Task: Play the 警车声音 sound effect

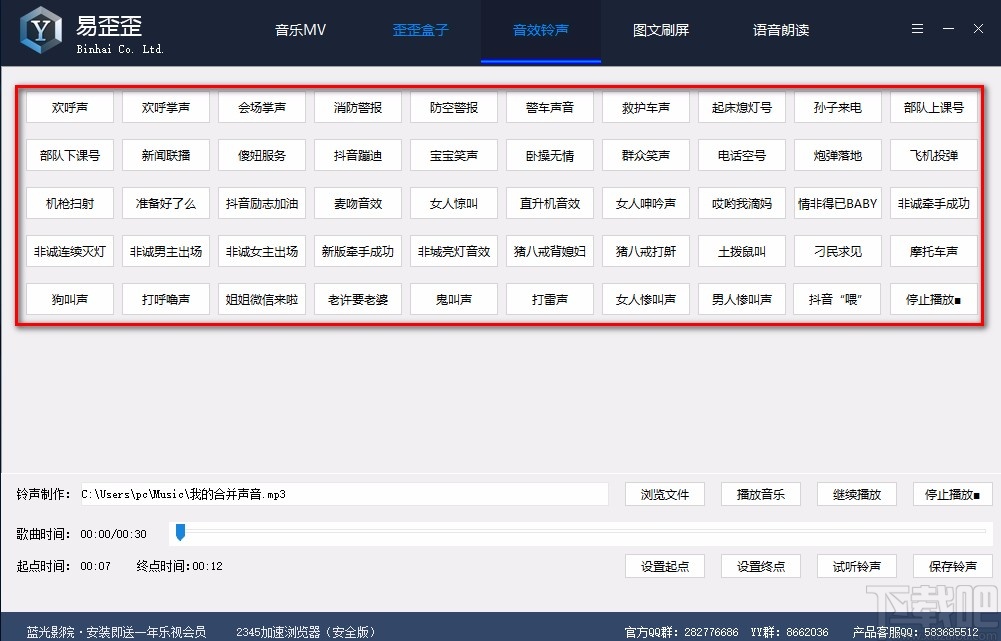Action: 549,107
